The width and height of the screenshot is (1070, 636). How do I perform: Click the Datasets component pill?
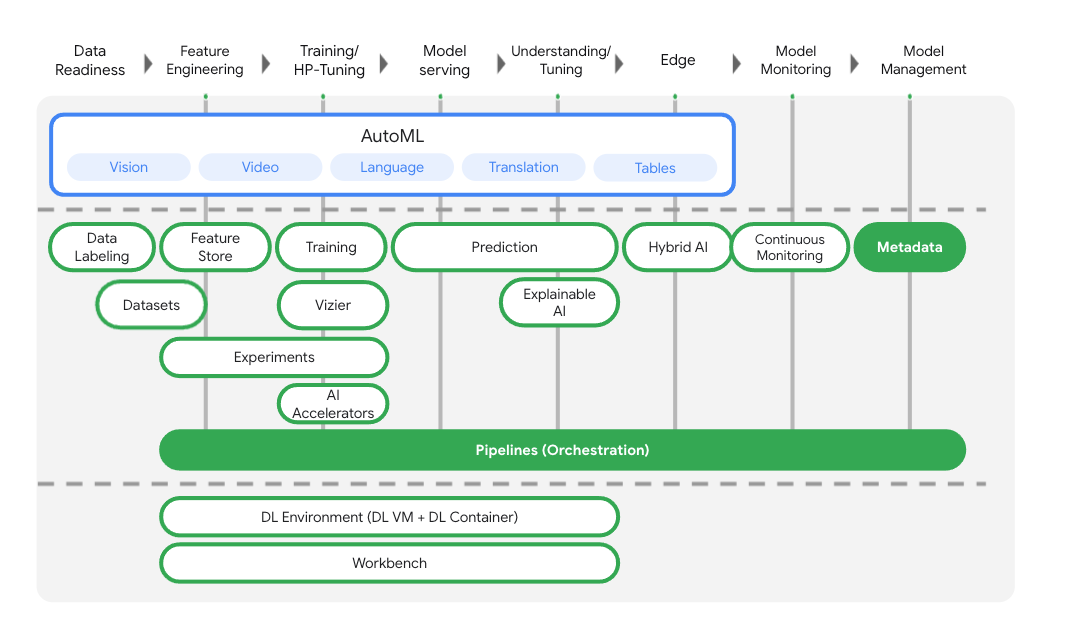[151, 305]
